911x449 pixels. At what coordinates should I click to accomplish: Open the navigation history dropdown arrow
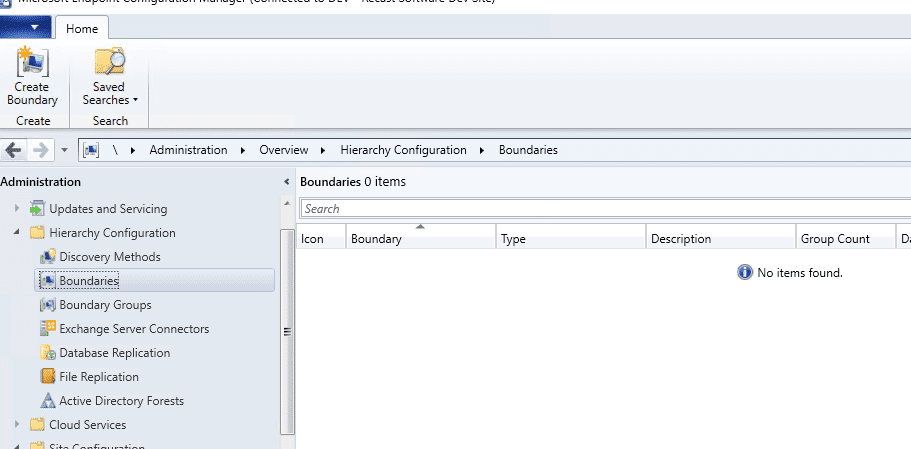tap(64, 150)
